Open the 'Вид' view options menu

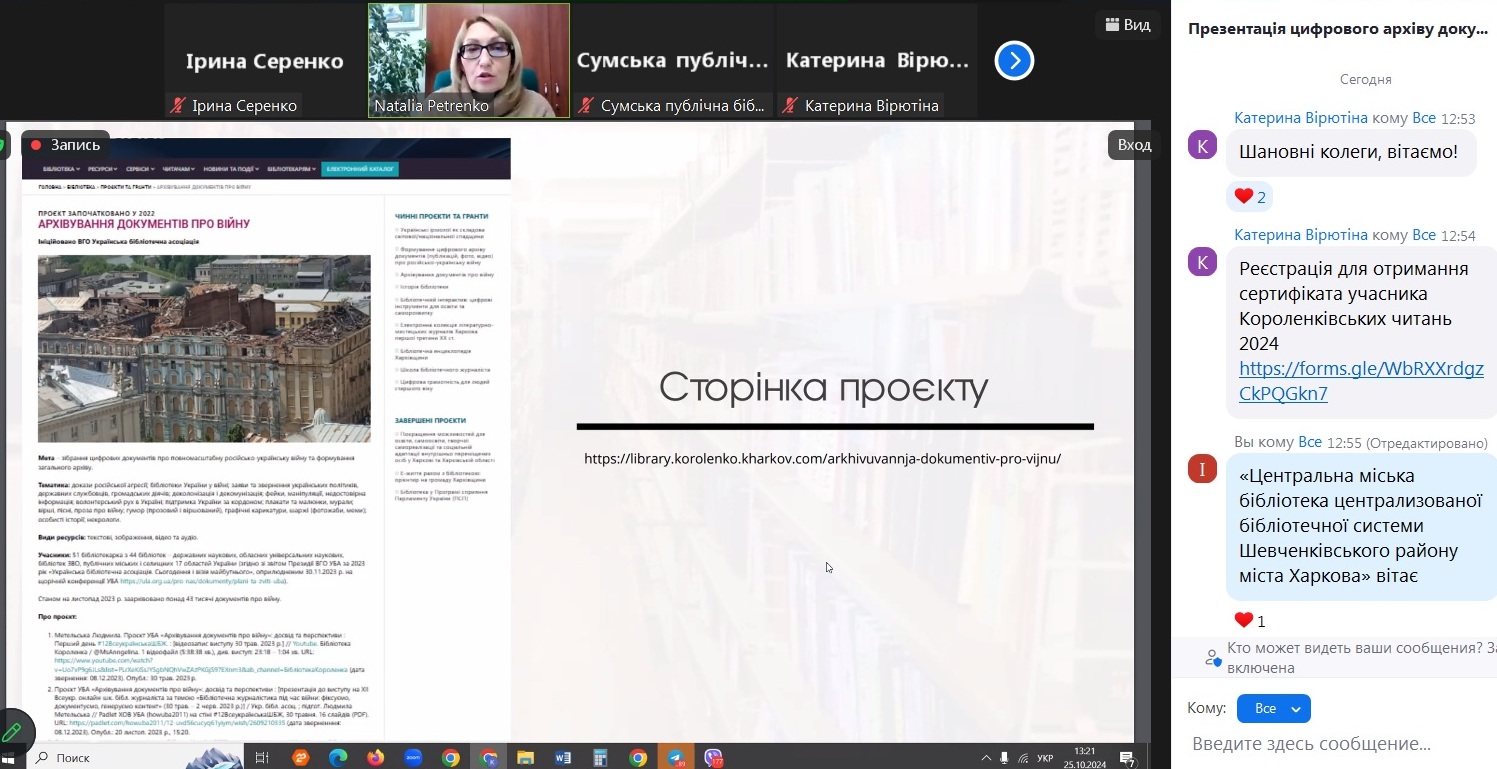click(1128, 25)
